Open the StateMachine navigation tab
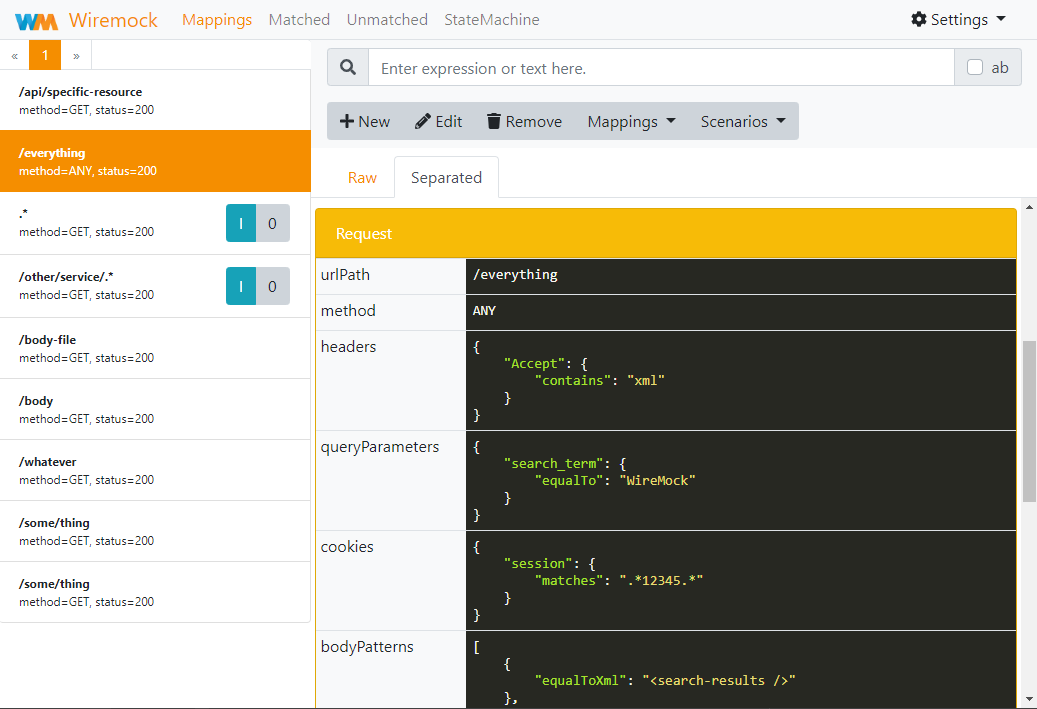 [x=491, y=20]
